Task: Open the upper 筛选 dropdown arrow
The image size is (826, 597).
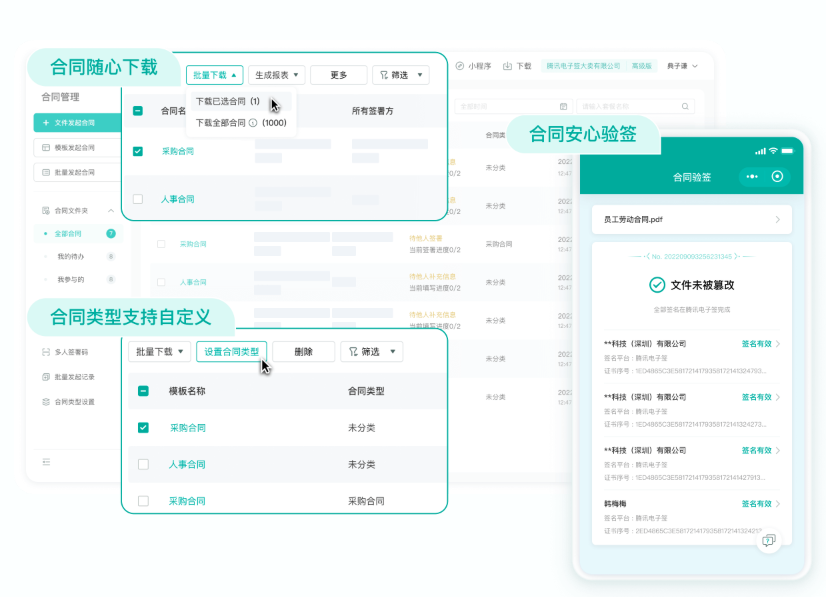Action: 420,75
